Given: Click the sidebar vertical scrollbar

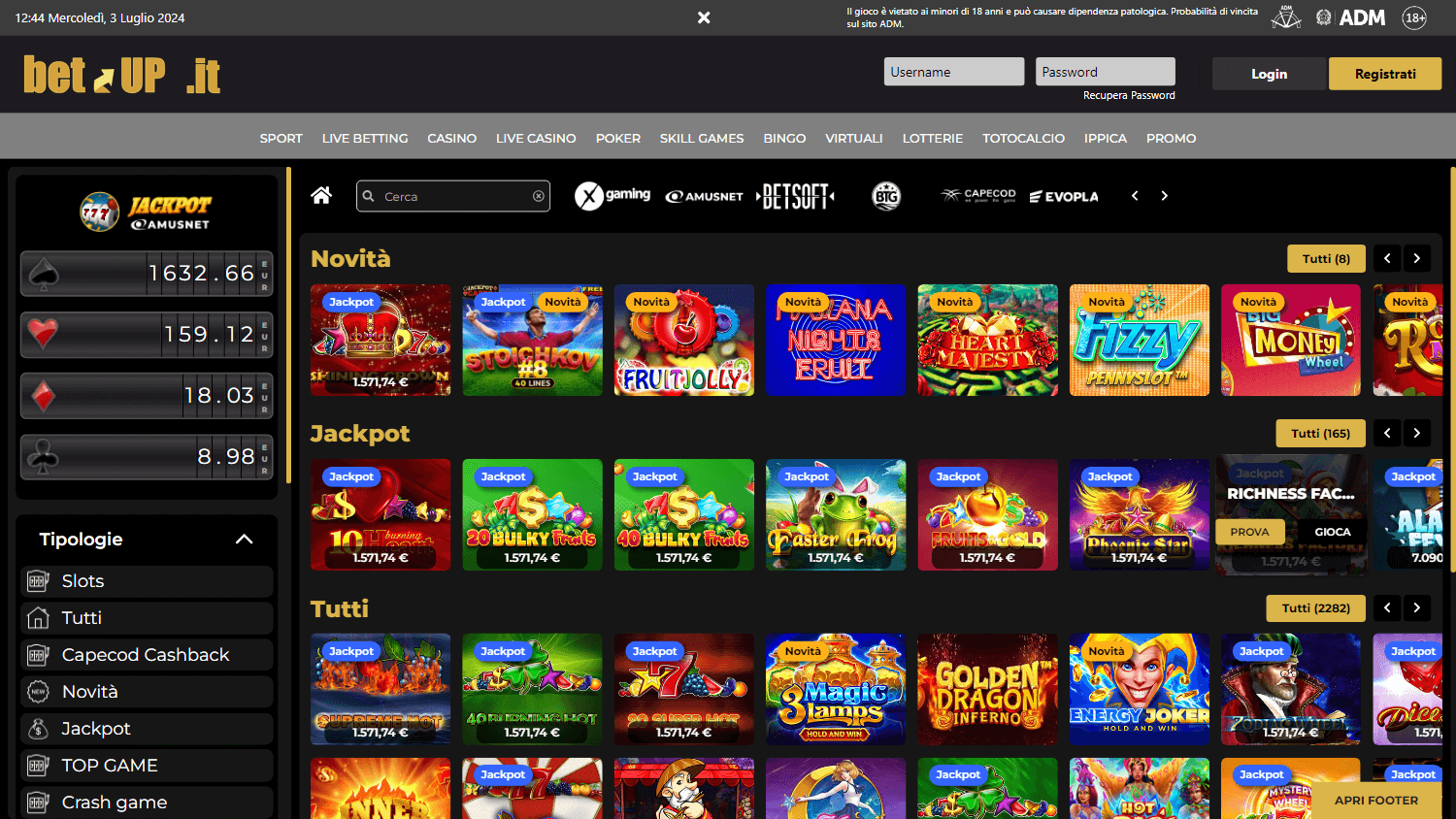Looking at the screenshot, I should click(288, 325).
